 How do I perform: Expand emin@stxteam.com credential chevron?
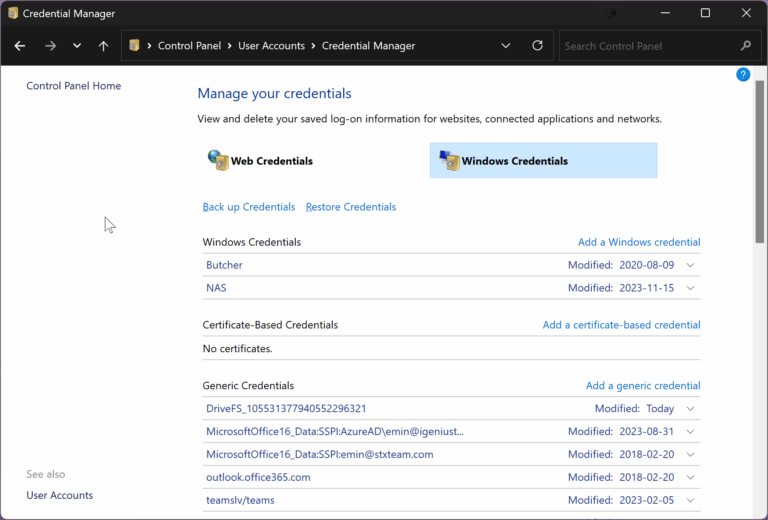(x=690, y=454)
